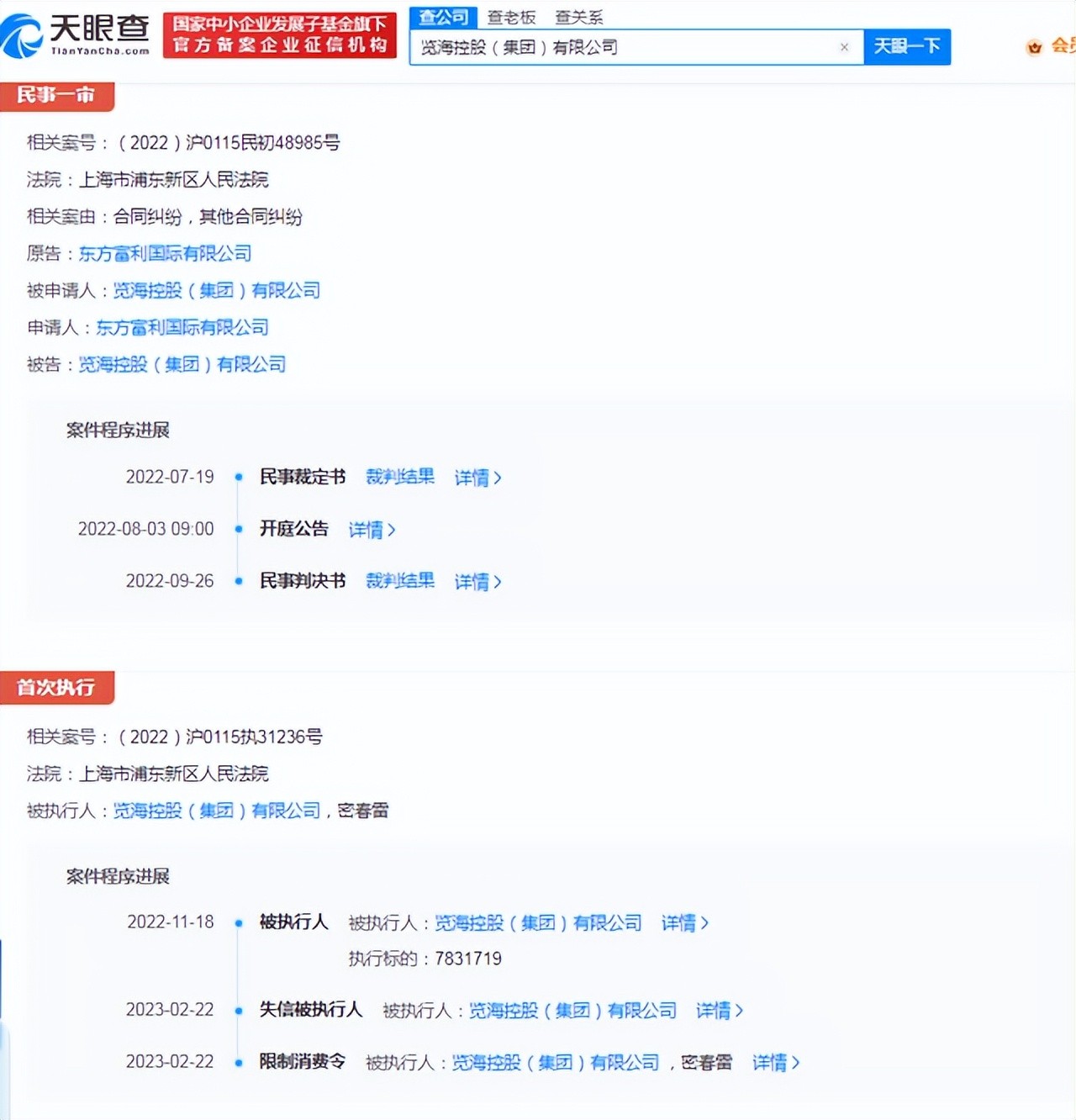This screenshot has height=1120, width=1076.
Task: Click the red official credit agency banner
Action: (279, 35)
